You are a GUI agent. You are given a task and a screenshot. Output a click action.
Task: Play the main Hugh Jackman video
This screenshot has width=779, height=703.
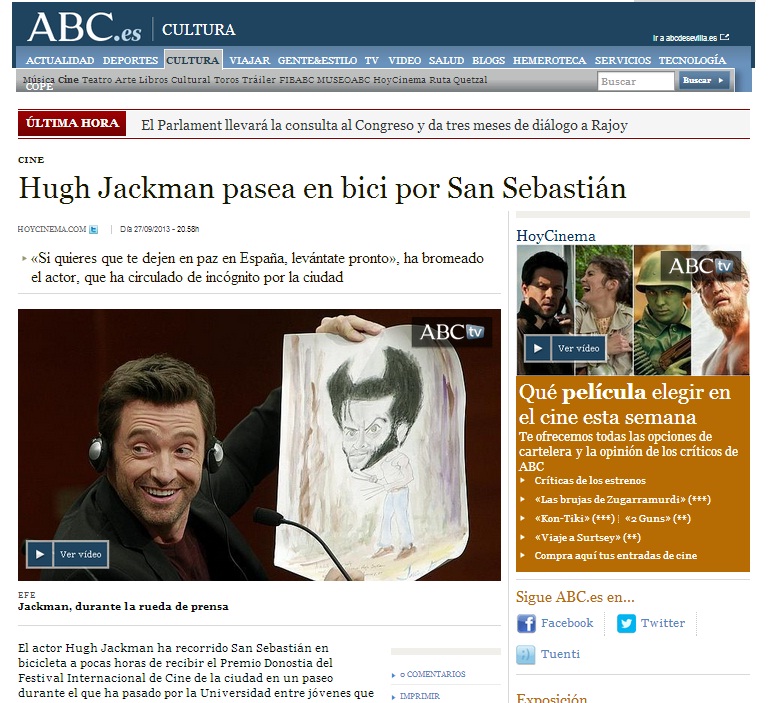pyautogui.click(x=67, y=554)
